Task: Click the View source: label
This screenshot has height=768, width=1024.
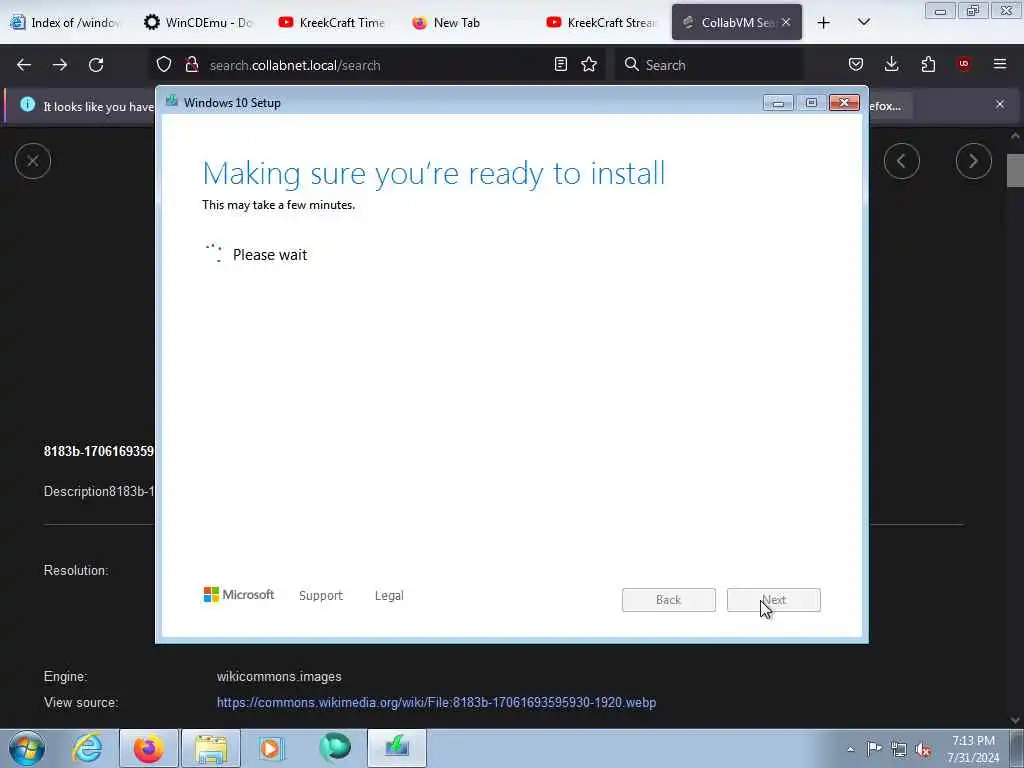Action: pyautogui.click(x=81, y=703)
